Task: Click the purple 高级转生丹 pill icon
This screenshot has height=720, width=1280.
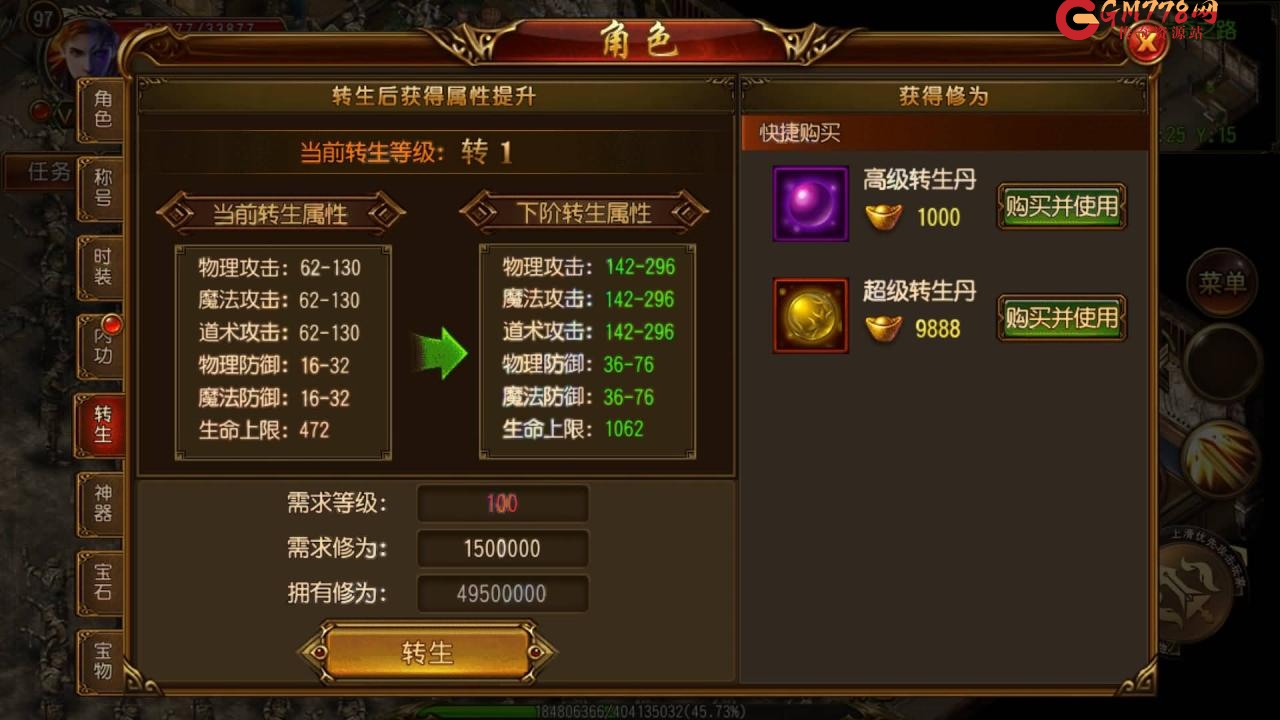Action: pos(810,204)
